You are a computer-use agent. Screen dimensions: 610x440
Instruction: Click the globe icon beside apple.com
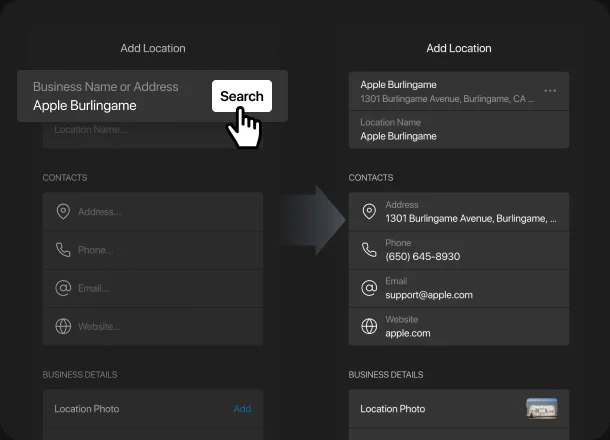369,326
